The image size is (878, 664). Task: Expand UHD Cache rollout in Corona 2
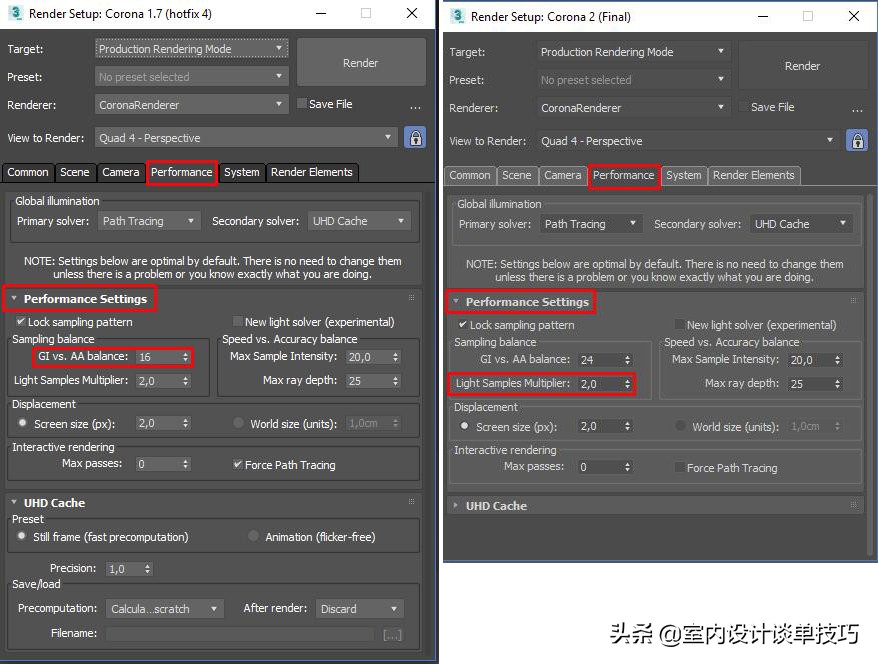pyautogui.click(x=456, y=505)
